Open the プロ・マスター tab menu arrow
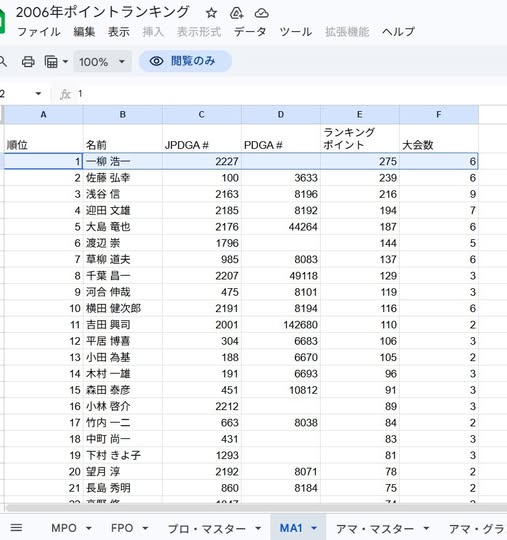This screenshot has width=507, height=540. (x=258, y=528)
